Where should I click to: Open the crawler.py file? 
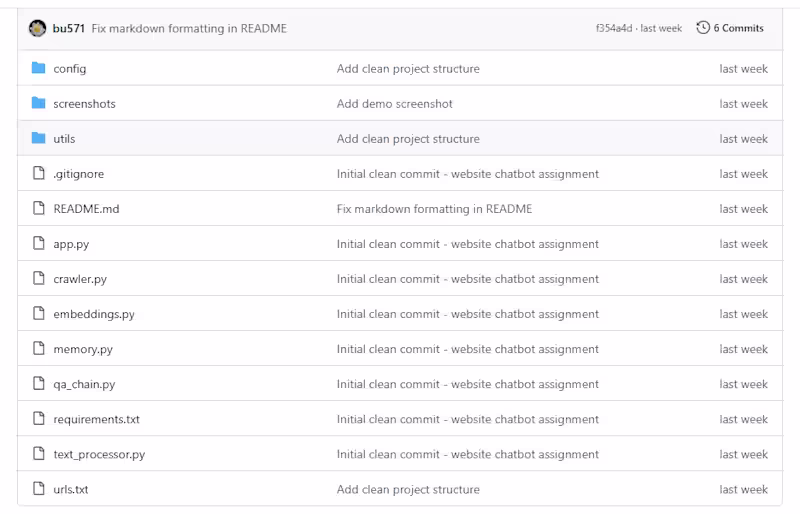pos(80,279)
